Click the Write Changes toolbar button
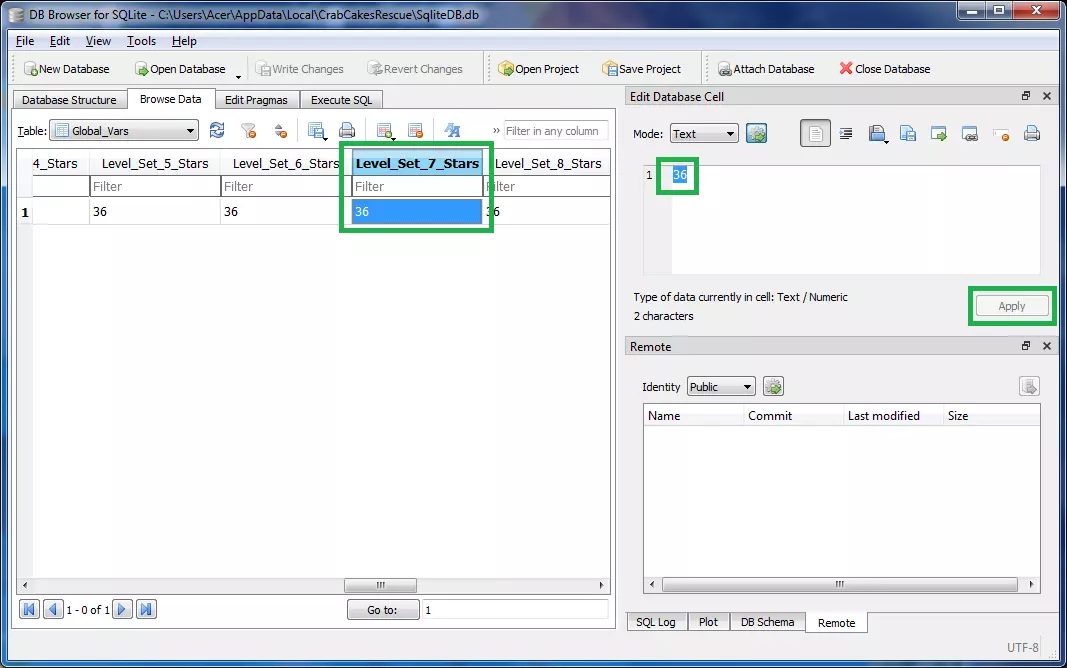The width and height of the screenshot is (1067, 668). [x=299, y=69]
